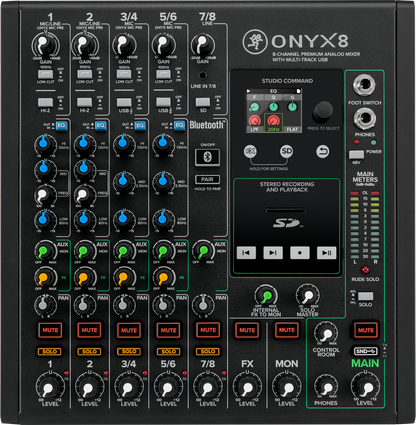Toggle the 48V phantom power switch
Viewport: 416px width, 425px height.
pyautogui.click(x=356, y=154)
